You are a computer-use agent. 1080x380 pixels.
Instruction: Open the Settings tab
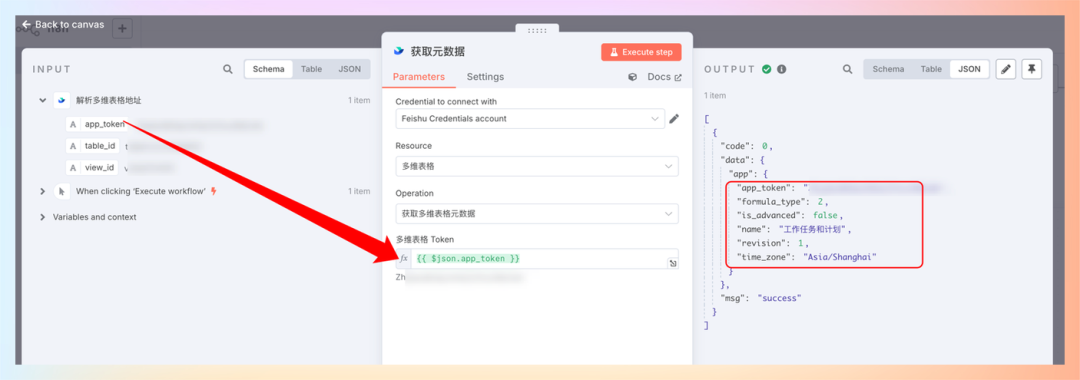485,77
